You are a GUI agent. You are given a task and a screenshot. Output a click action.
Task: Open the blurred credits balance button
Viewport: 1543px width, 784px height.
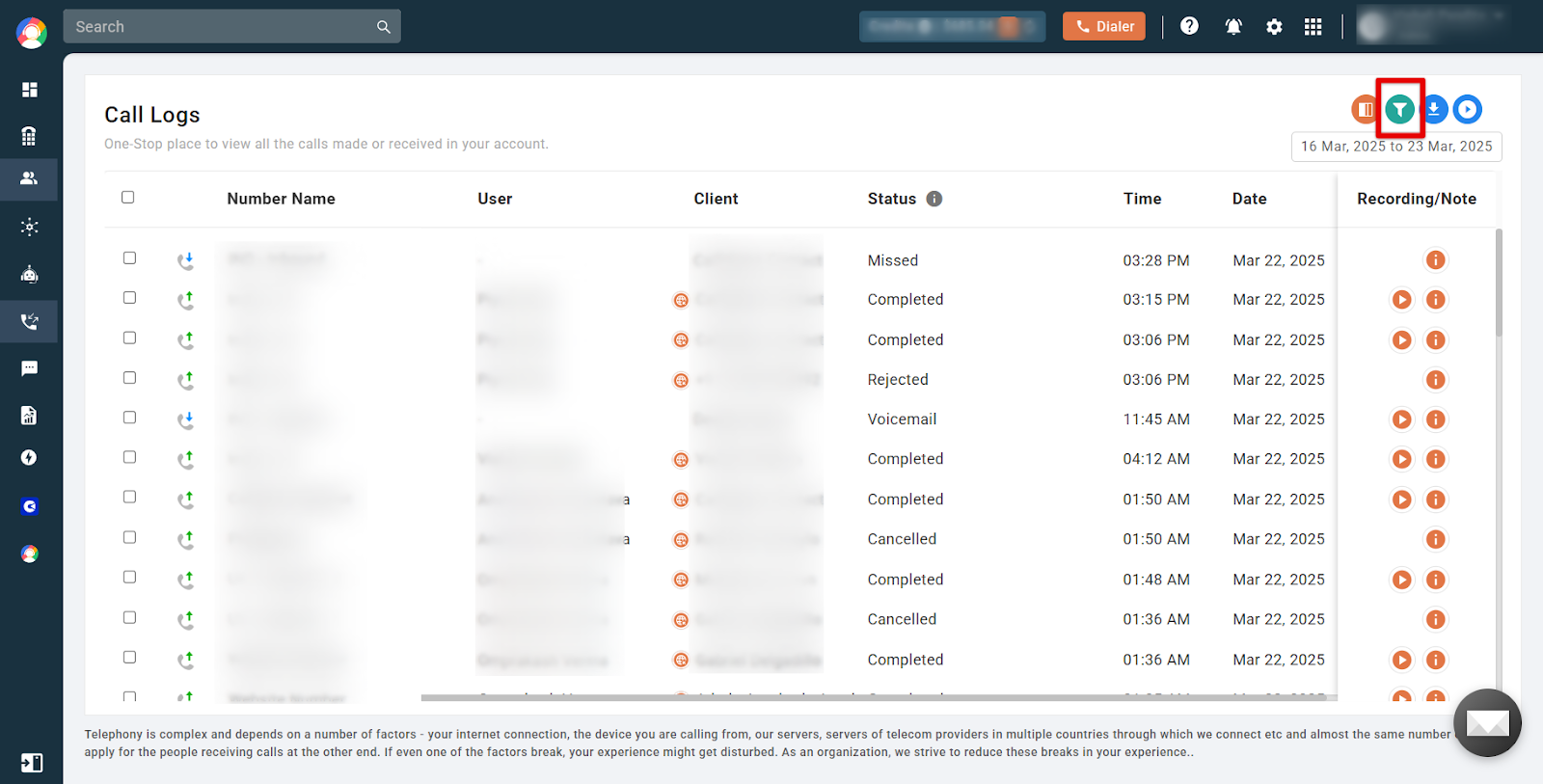(x=952, y=27)
